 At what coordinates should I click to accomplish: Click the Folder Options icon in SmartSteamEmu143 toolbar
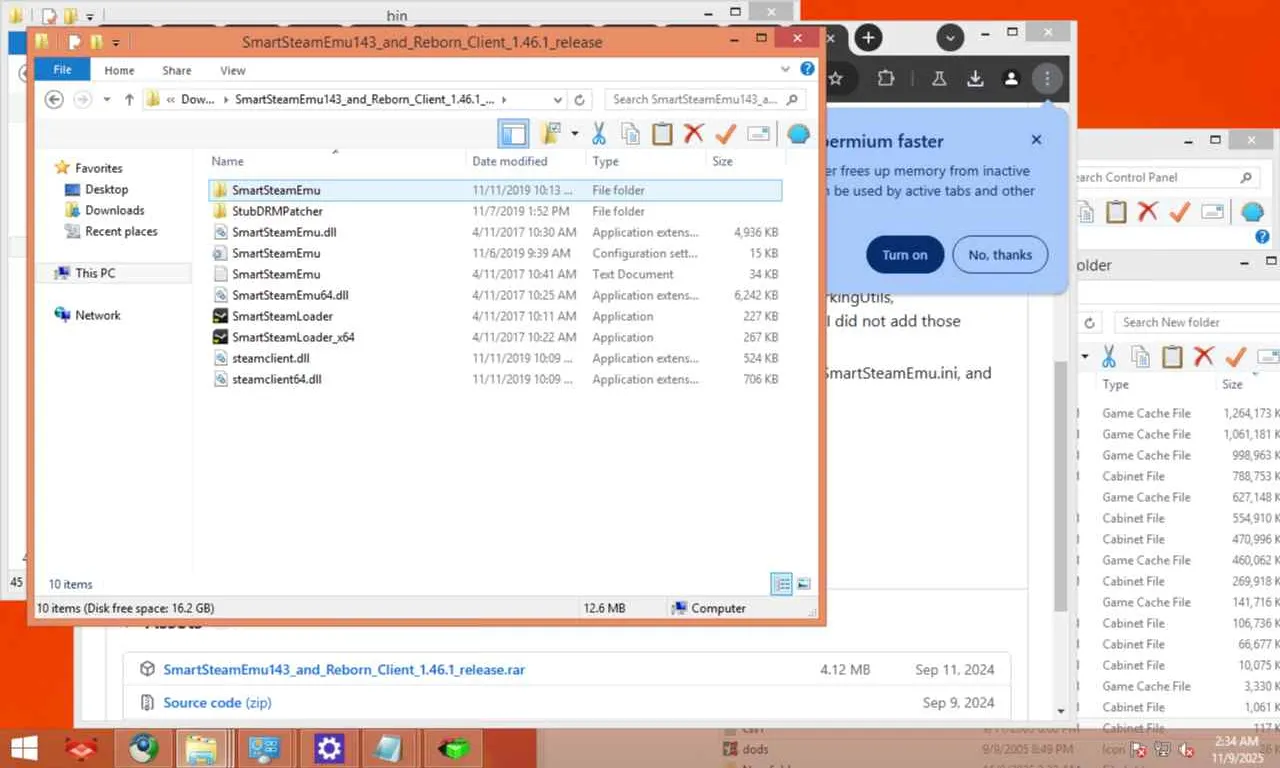[549, 134]
